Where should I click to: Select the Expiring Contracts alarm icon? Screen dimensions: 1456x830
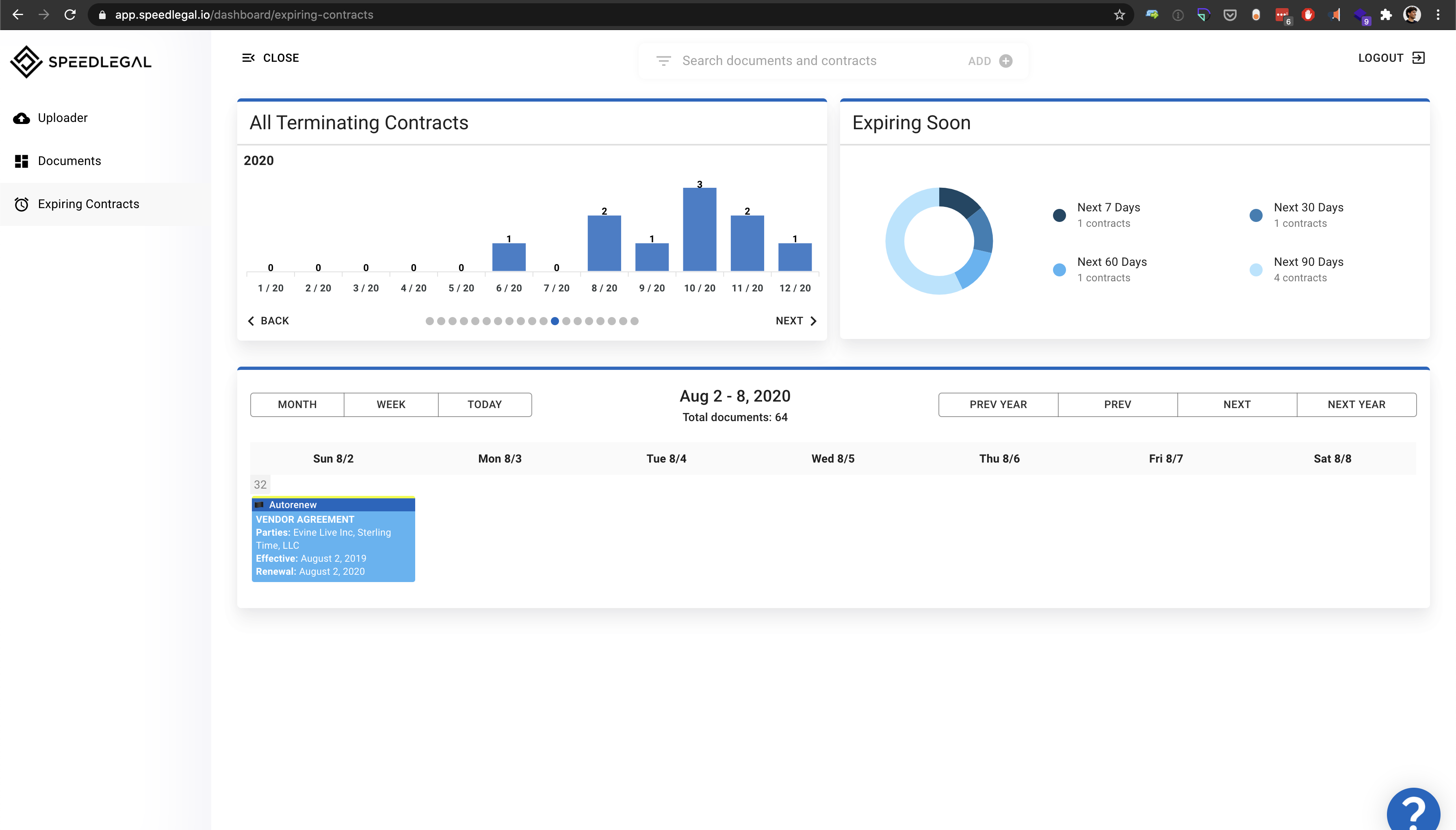point(22,204)
